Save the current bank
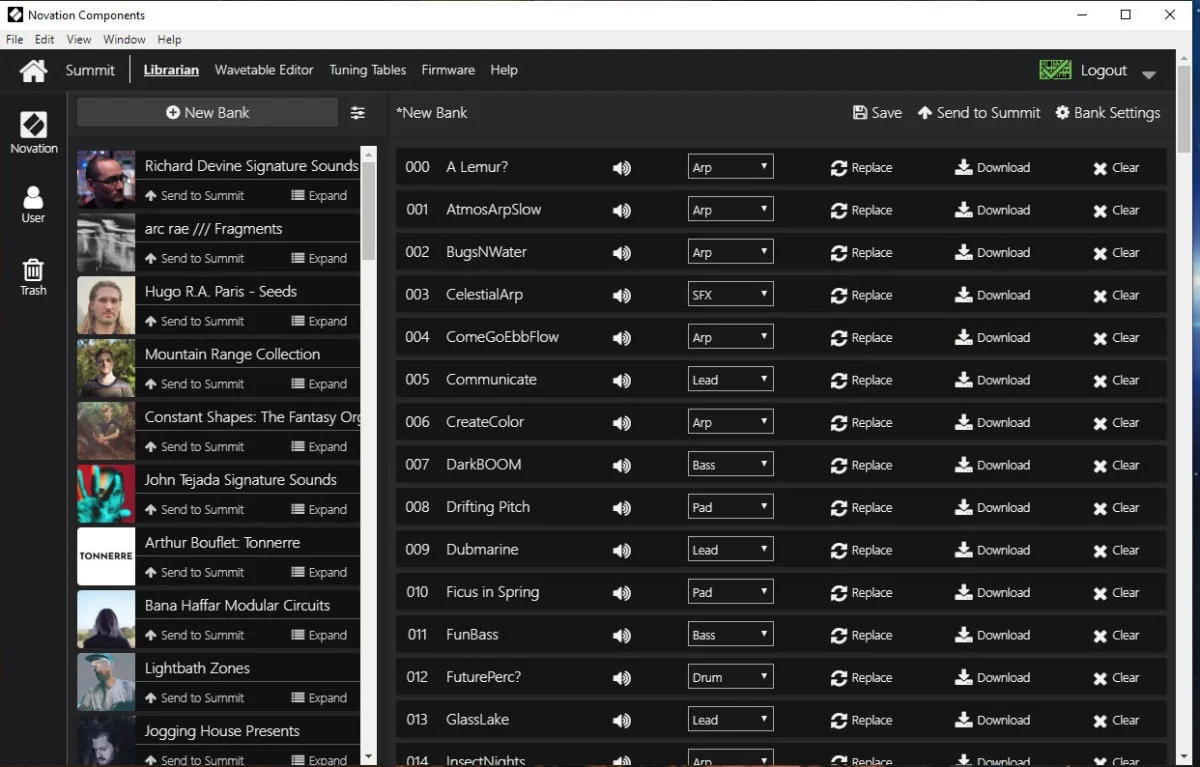 coord(877,113)
